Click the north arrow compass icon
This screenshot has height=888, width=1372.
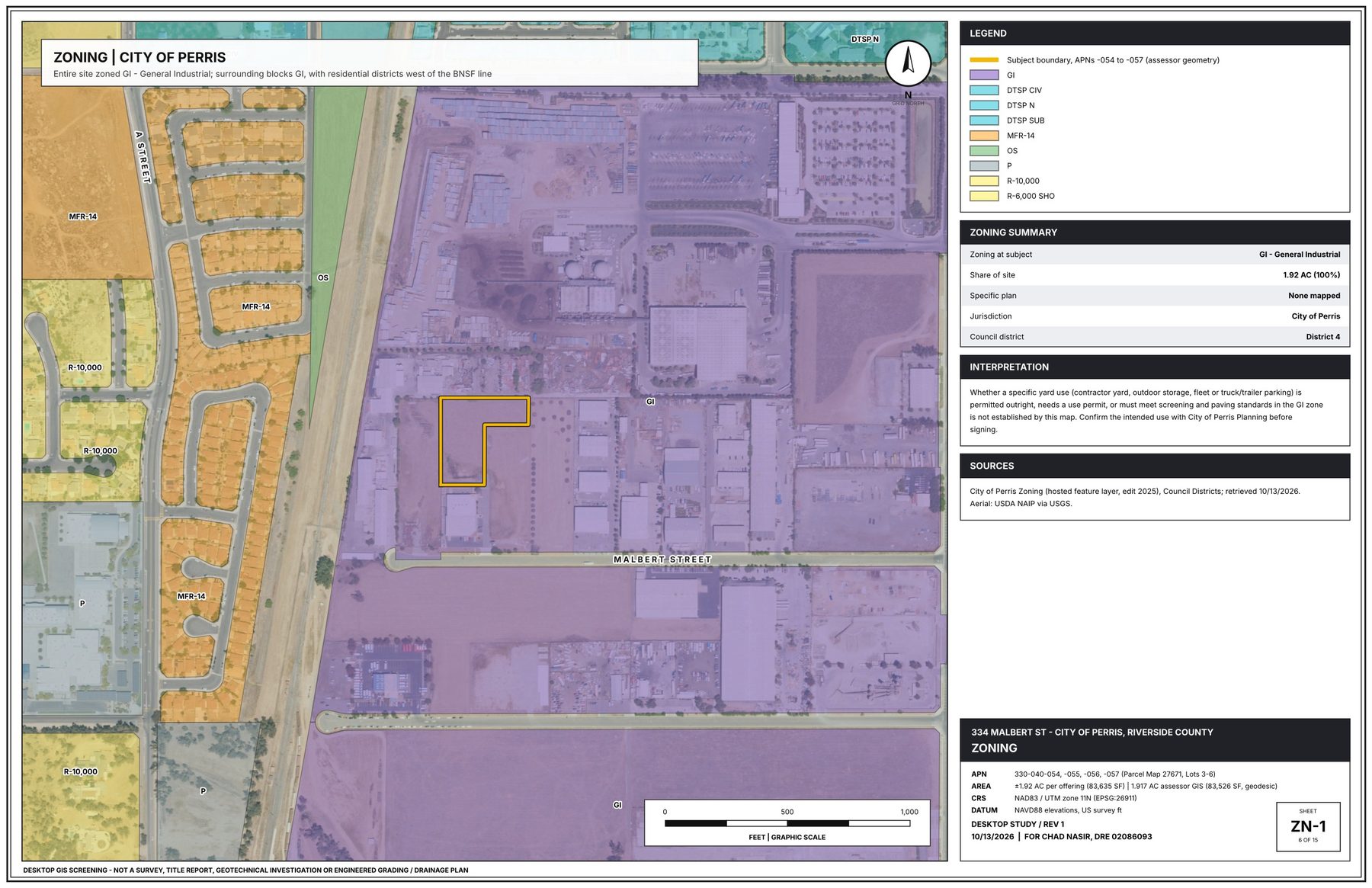(907, 63)
